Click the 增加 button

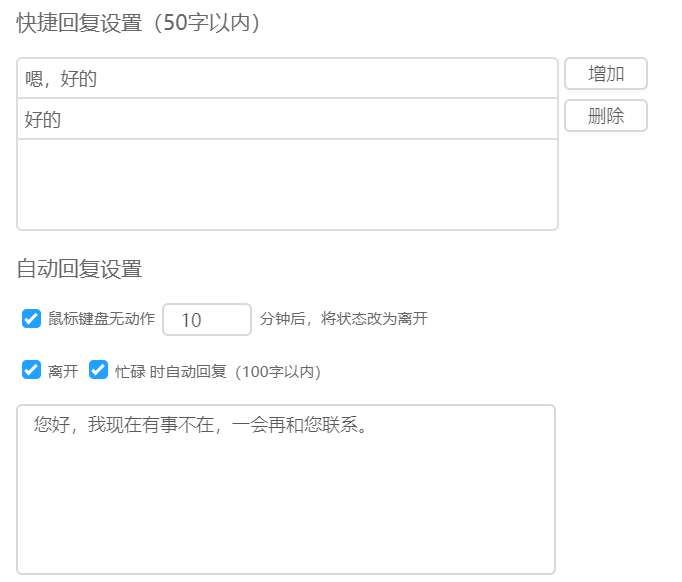tap(606, 74)
